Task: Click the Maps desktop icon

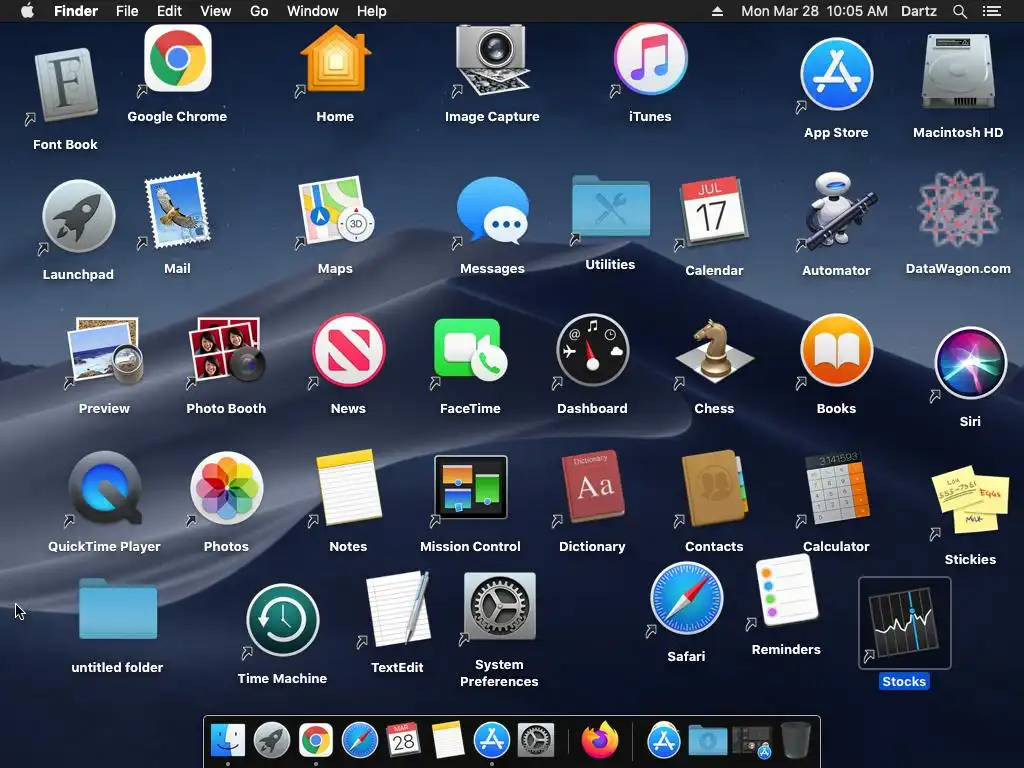Action: tap(336, 210)
